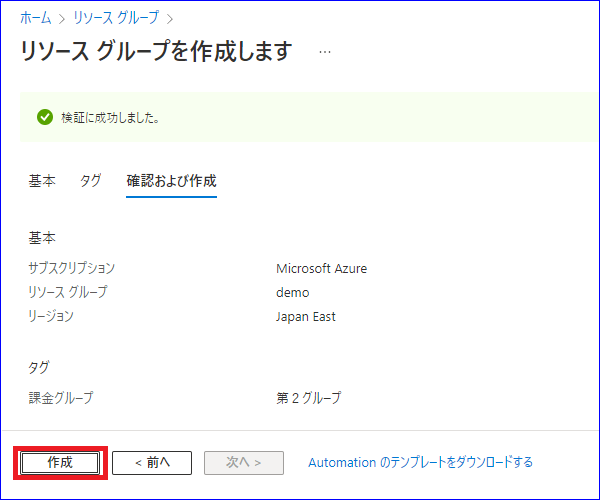Click the page title リソース グループを作成します
The image size is (600, 500).
pos(156,51)
